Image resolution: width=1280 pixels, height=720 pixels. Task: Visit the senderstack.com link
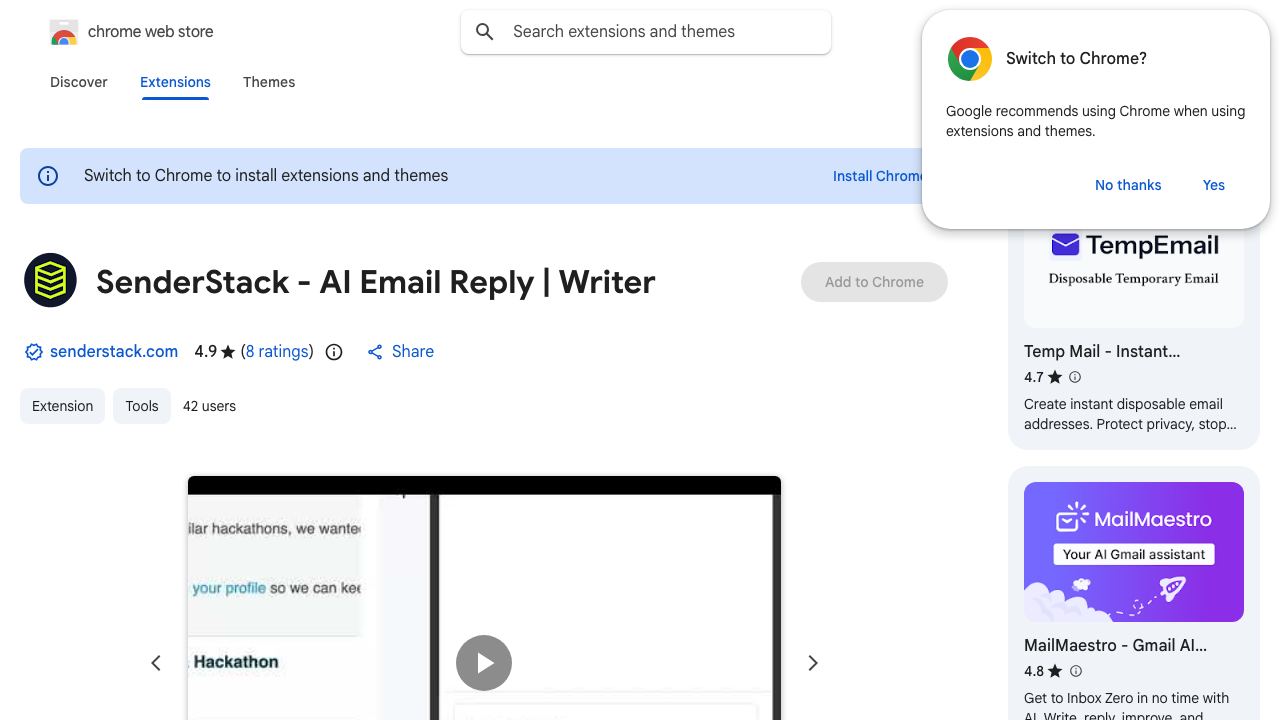[x=114, y=352]
